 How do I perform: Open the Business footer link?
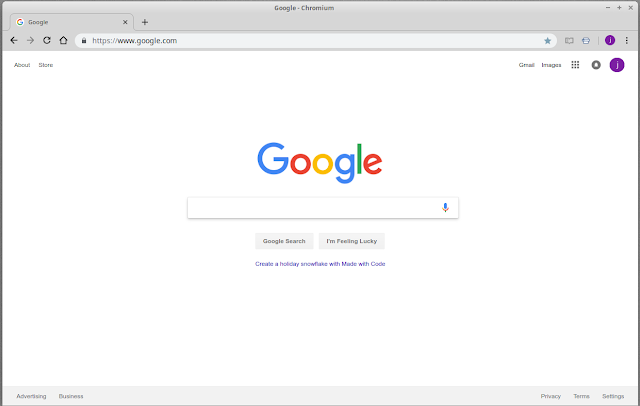[71, 396]
